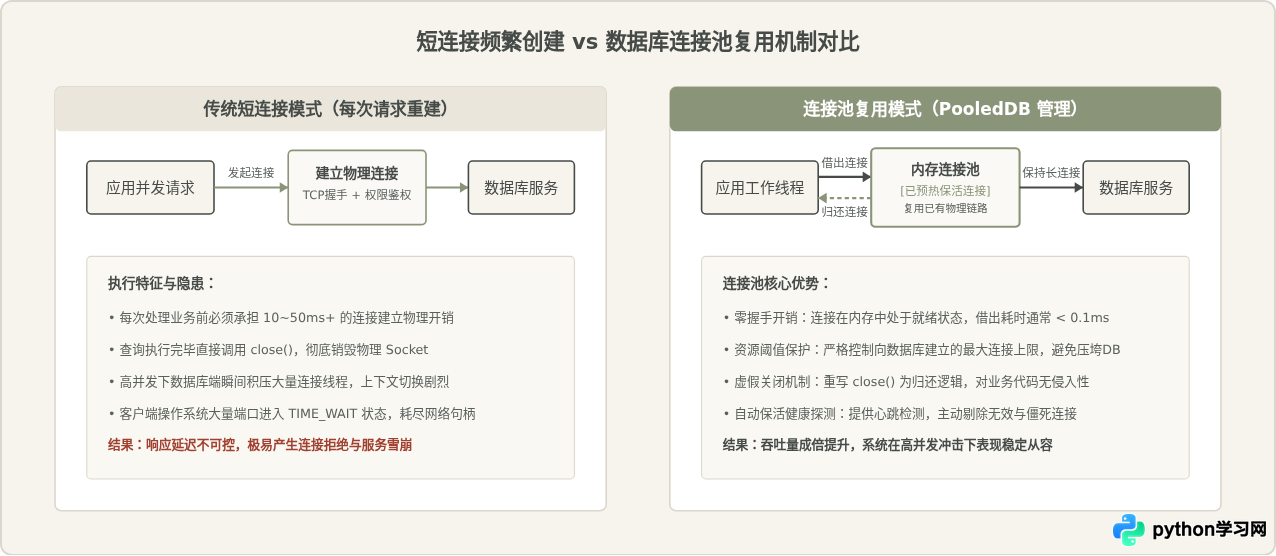Screen dimensions: 1276x556
Task: Click the 虚假关闭机制 bullet
Action: [906, 381]
